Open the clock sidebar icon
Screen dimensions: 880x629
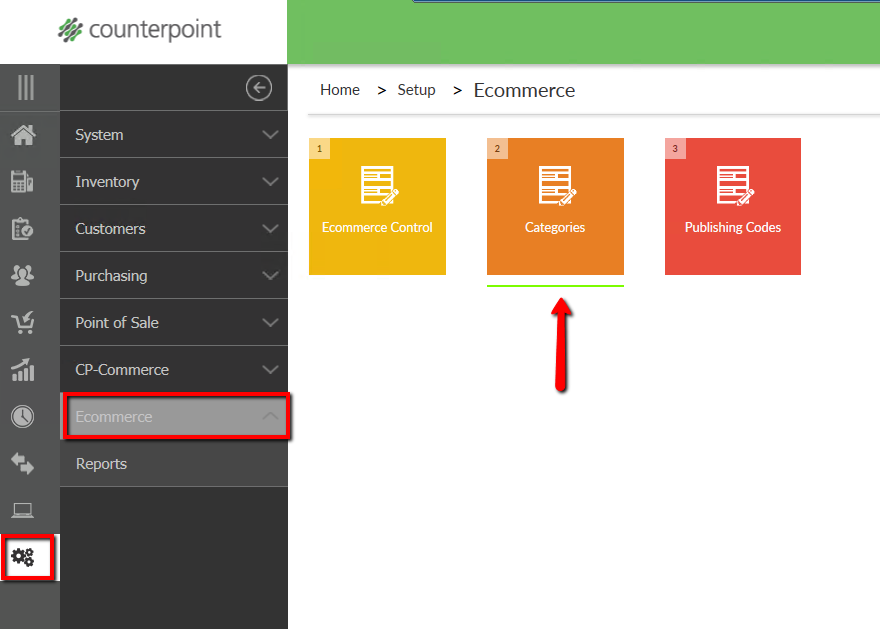tap(22, 417)
